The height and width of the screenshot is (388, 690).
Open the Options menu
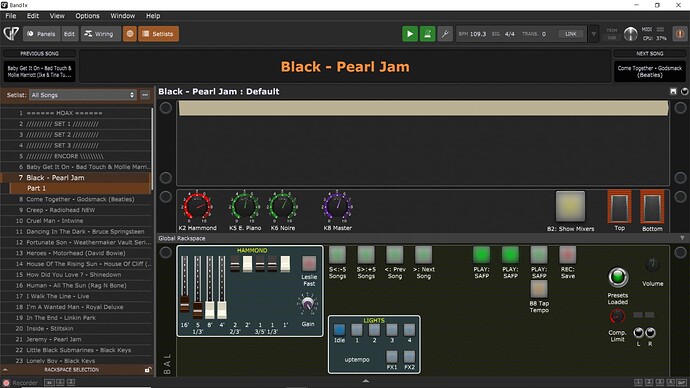pos(87,16)
